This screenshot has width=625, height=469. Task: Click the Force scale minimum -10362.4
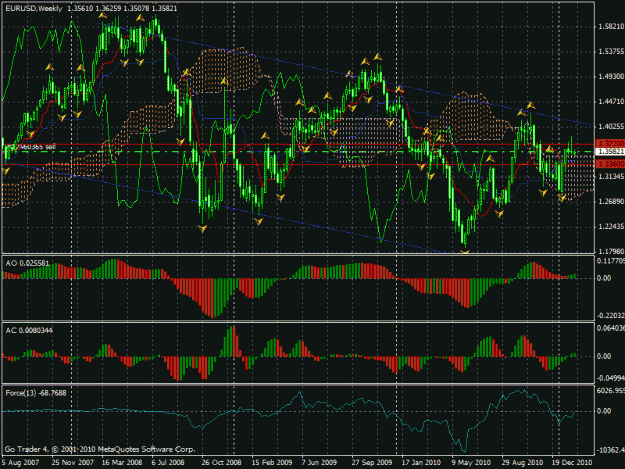tap(611, 450)
